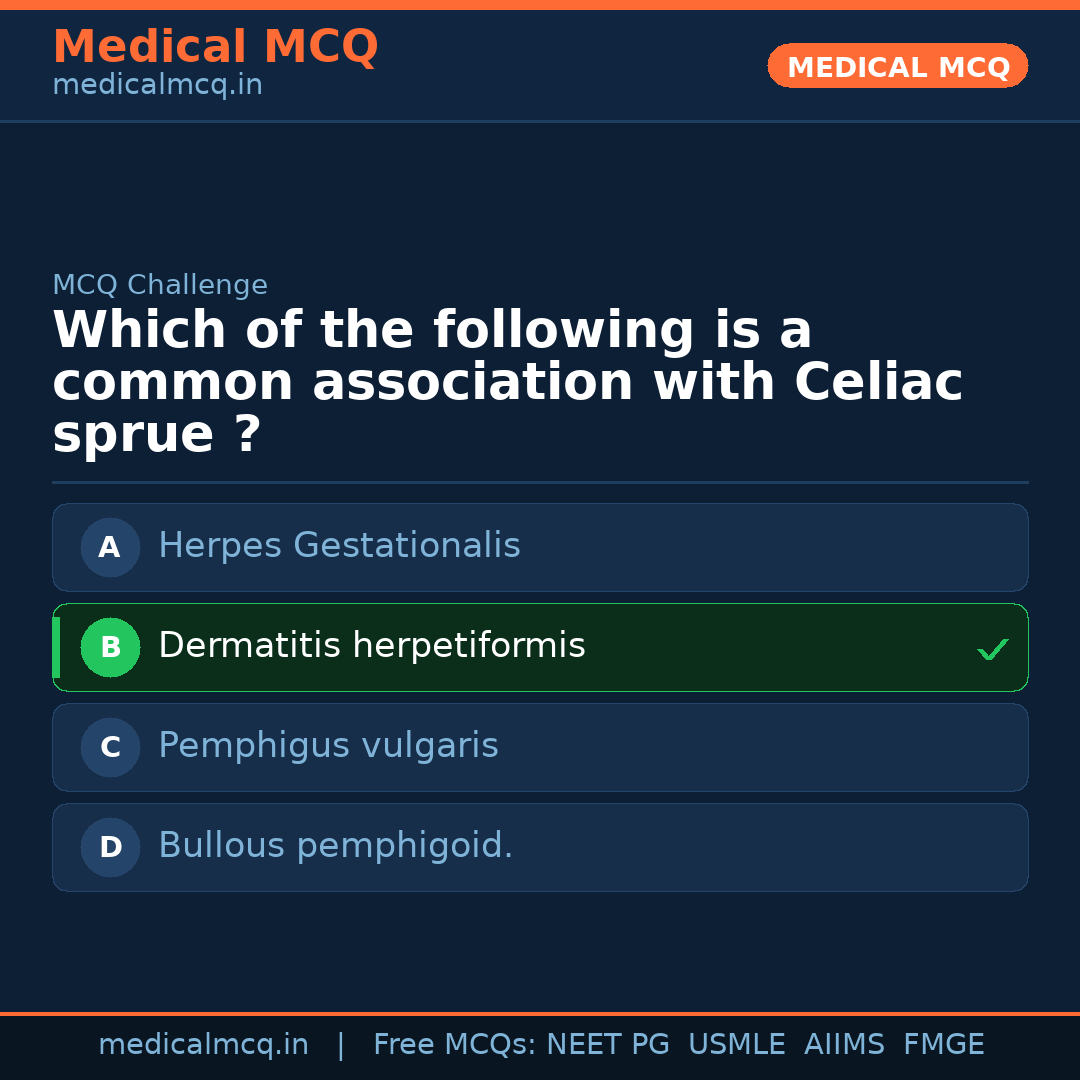Open the medicalmcq.in link under the header title
The width and height of the screenshot is (1080, 1080).
point(157,86)
